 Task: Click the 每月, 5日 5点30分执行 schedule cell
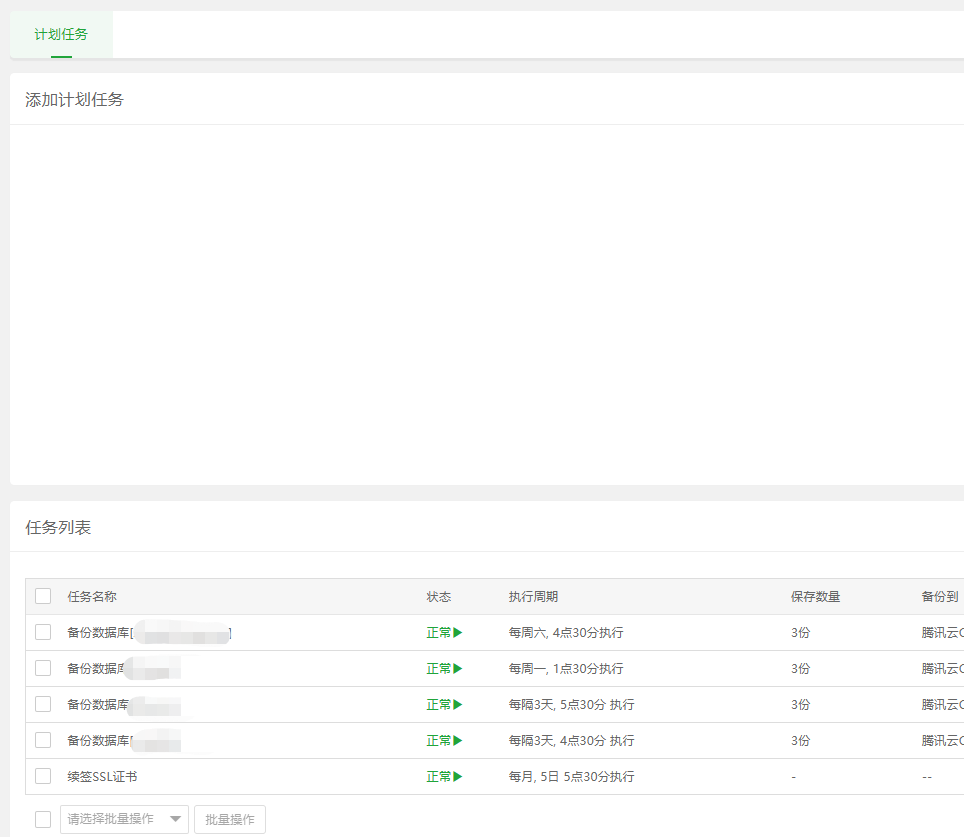[571, 777]
